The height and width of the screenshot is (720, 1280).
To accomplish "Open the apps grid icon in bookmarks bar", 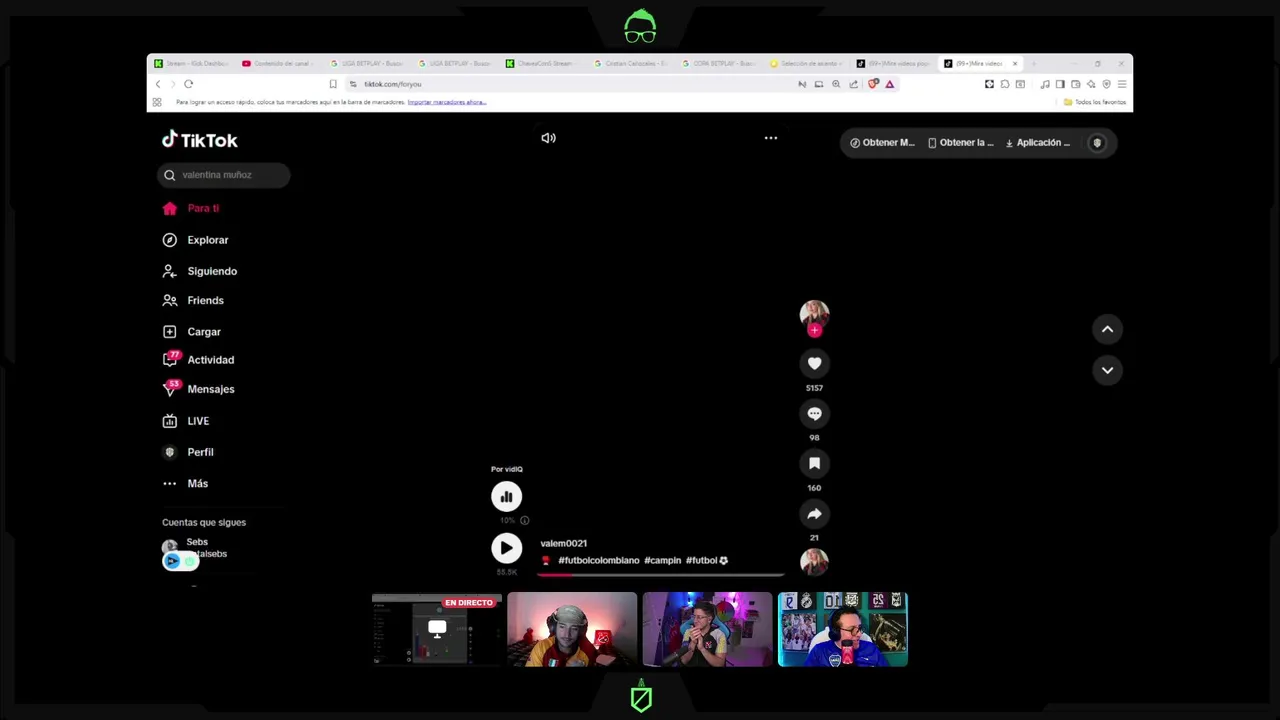I will [157, 102].
